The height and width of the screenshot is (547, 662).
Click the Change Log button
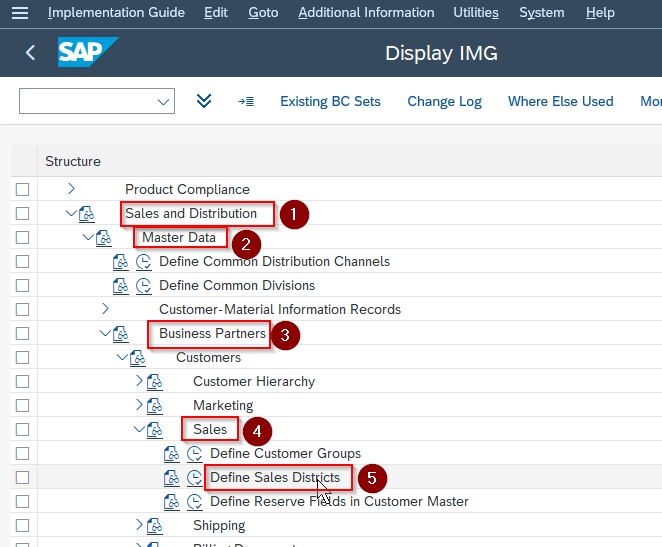pos(444,101)
